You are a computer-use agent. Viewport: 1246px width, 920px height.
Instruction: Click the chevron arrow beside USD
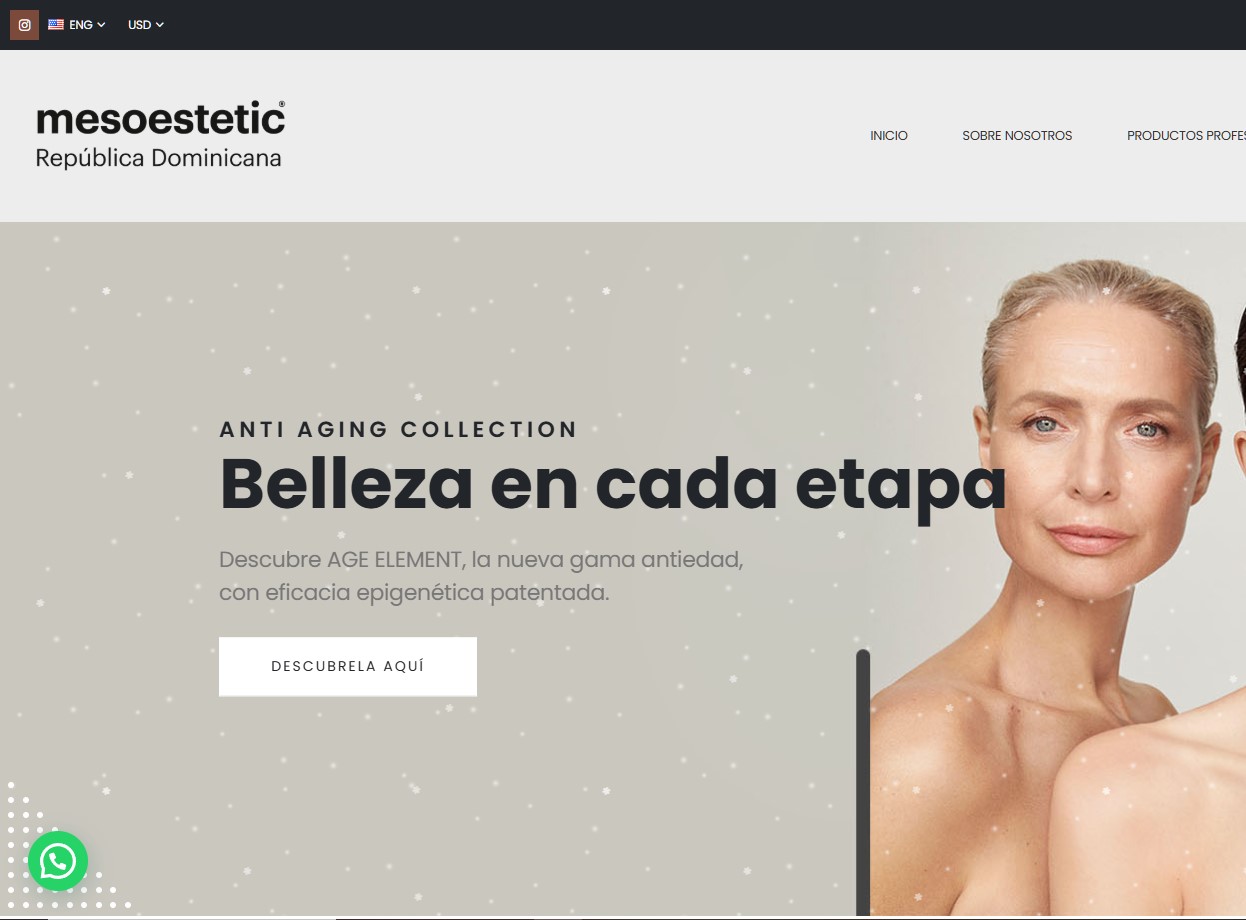(x=160, y=25)
